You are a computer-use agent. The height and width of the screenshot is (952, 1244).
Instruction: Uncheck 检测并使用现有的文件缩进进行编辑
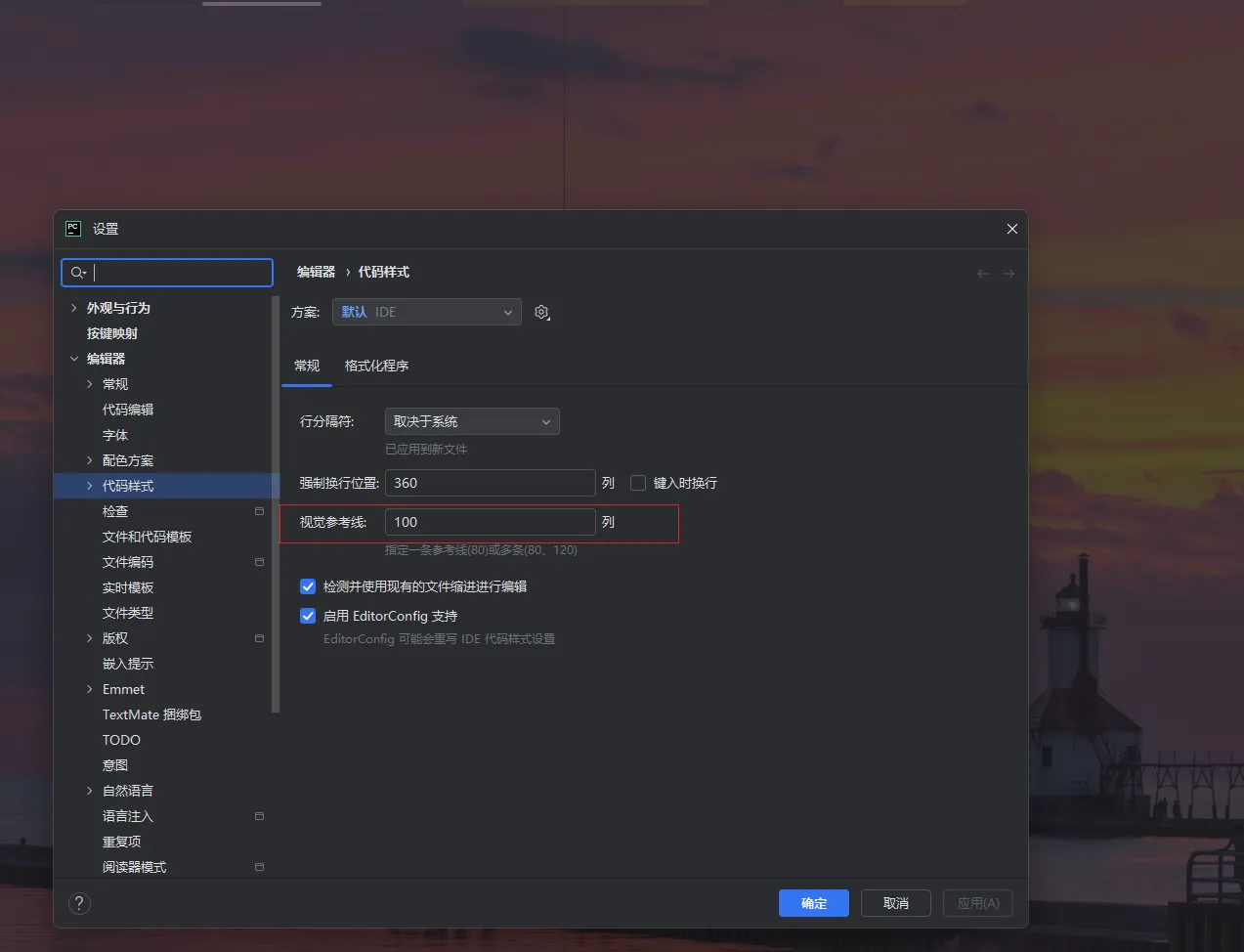click(308, 586)
